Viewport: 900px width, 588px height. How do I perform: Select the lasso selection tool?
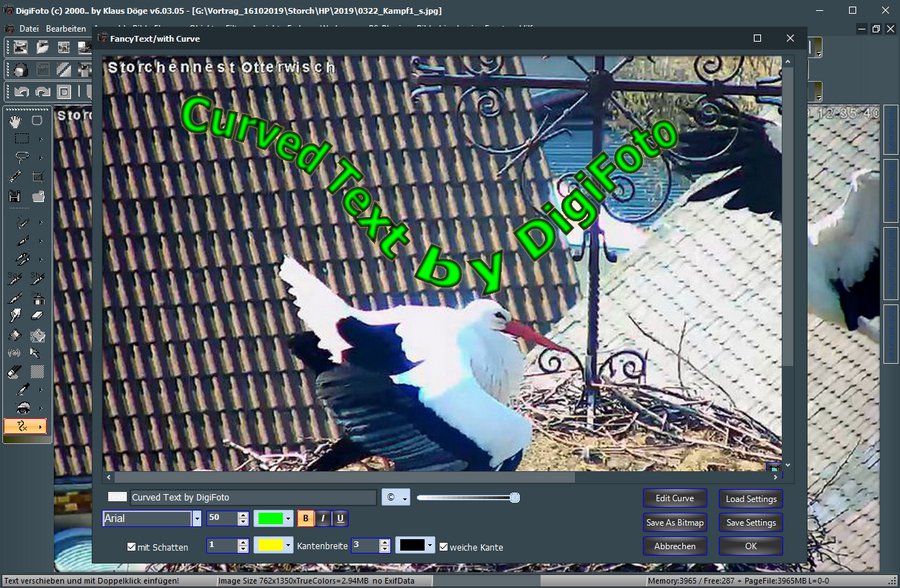tap(21, 157)
